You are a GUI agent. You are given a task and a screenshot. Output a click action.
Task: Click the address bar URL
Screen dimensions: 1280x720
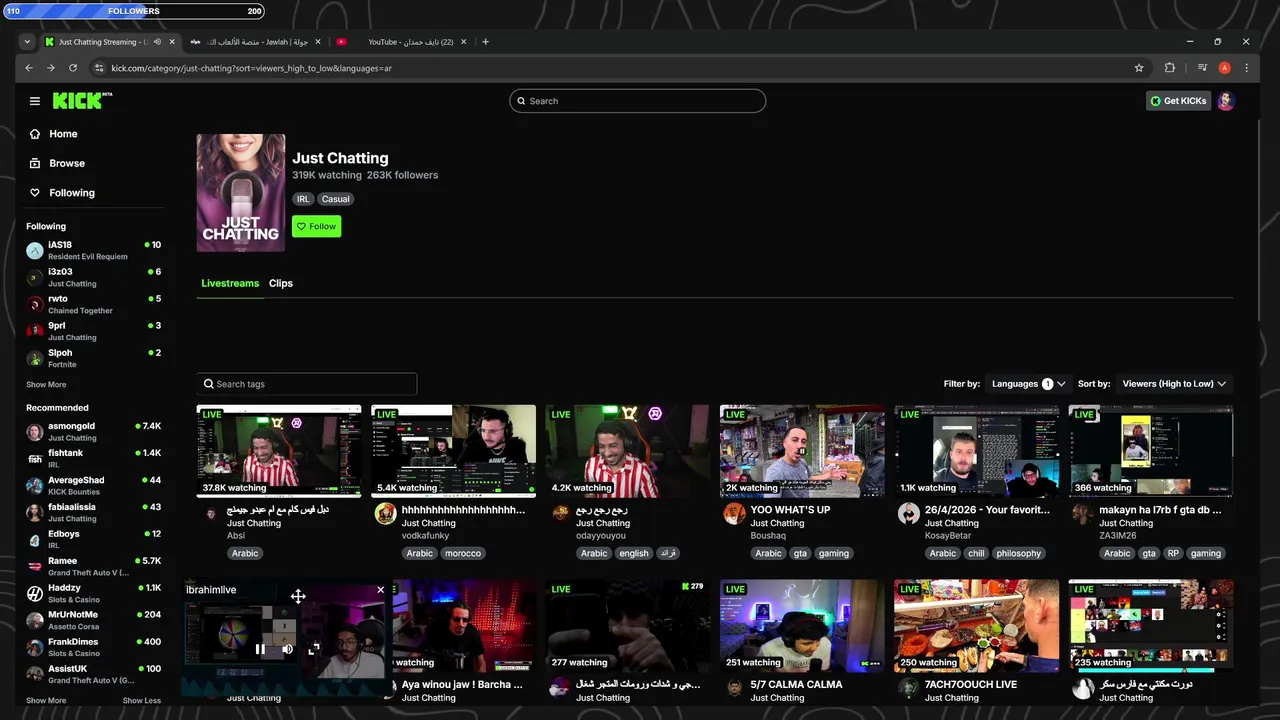(x=251, y=68)
